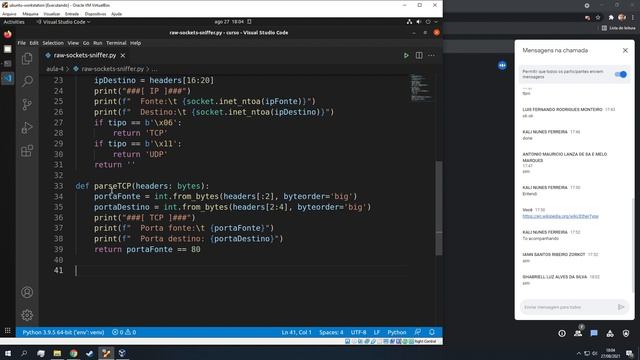The height and width of the screenshot is (360, 640).
Task: Show Applications grid in Ubuntu dock
Action: pos(8,331)
